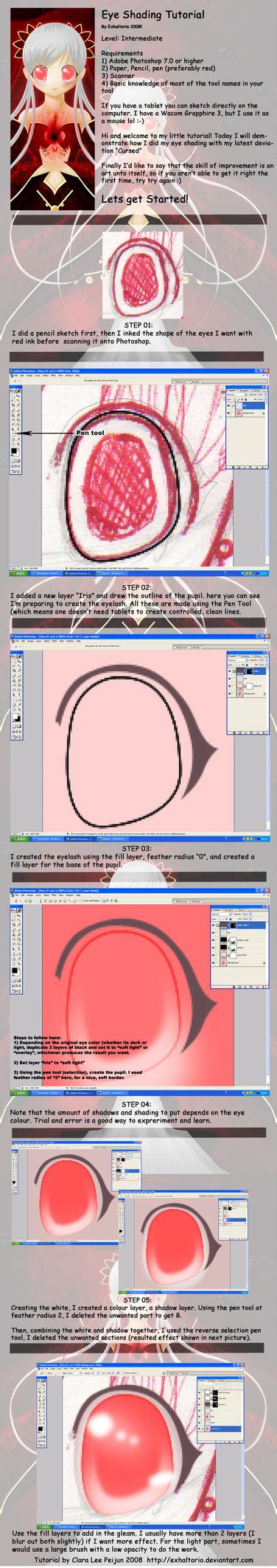Image resolution: width=277 pixels, height=1568 pixels.
Task: Click foreground color swatch in red gradient screenshot
Action: coord(15,970)
